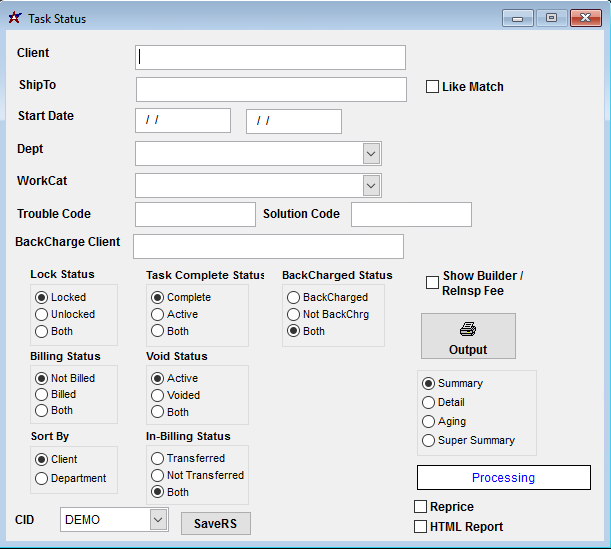
Task: Select Transferred under In-Billing Status
Action: click(x=157, y=458)
